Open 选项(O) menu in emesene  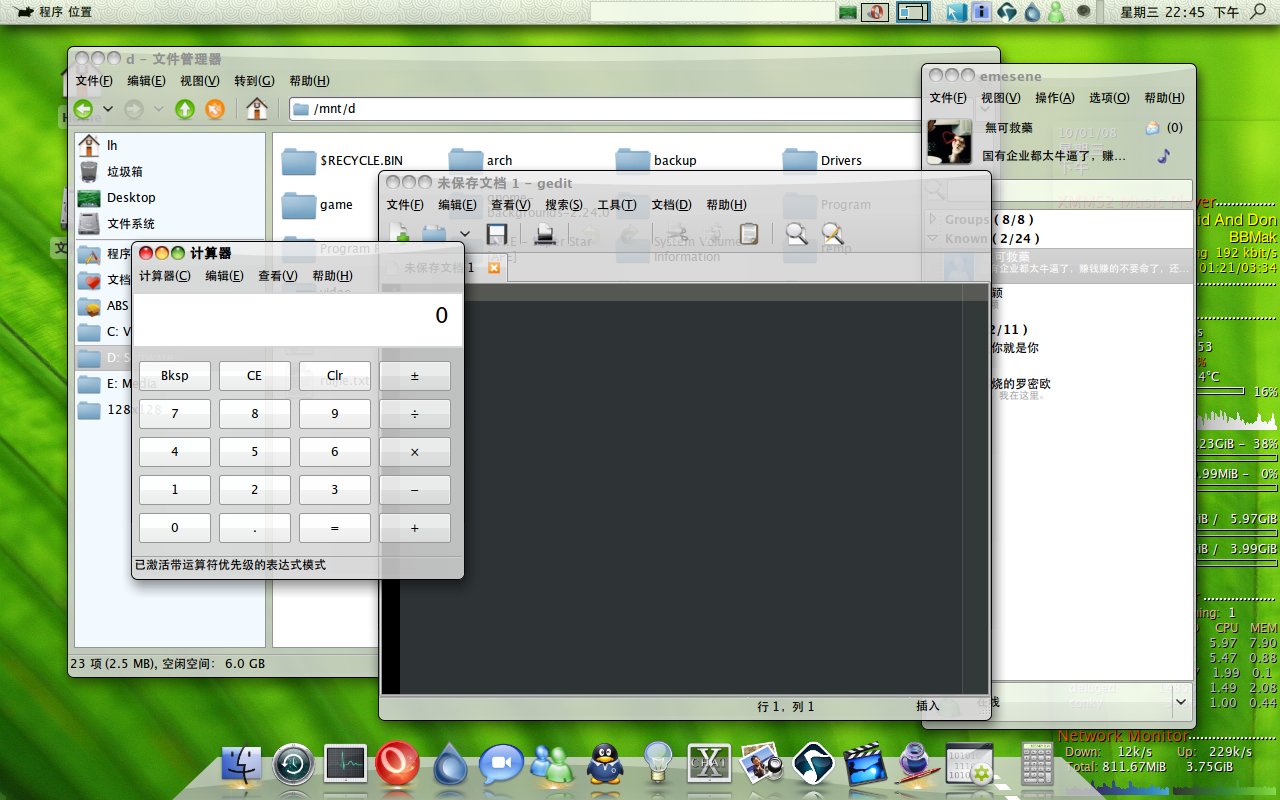[x=1109, y=98]
